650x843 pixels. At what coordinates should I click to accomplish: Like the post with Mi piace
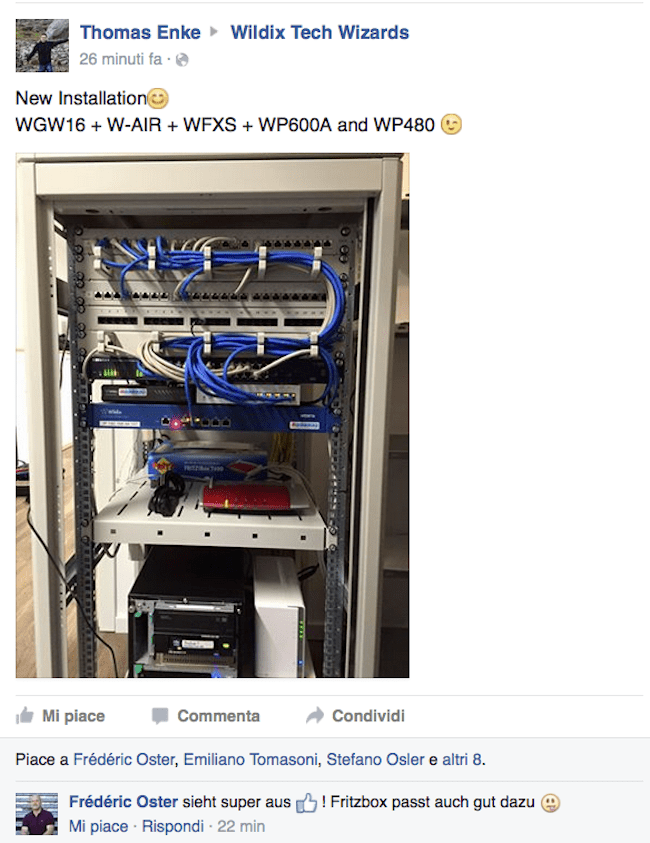pos(60,716)
